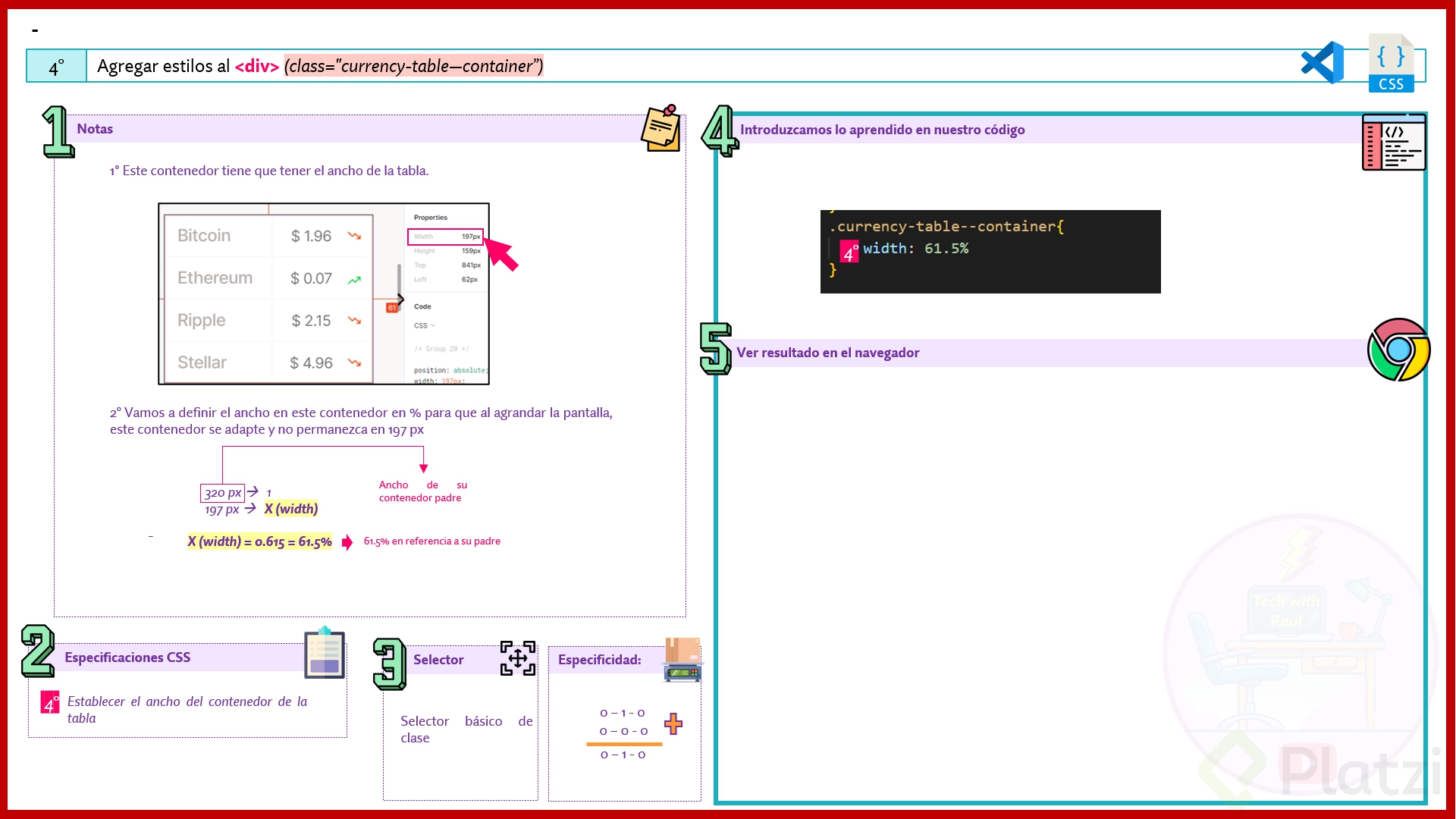The image size is (1456, 819).
Task: Click 'Ancho de su contenedor padre' label
Action: tap(423, 491)
